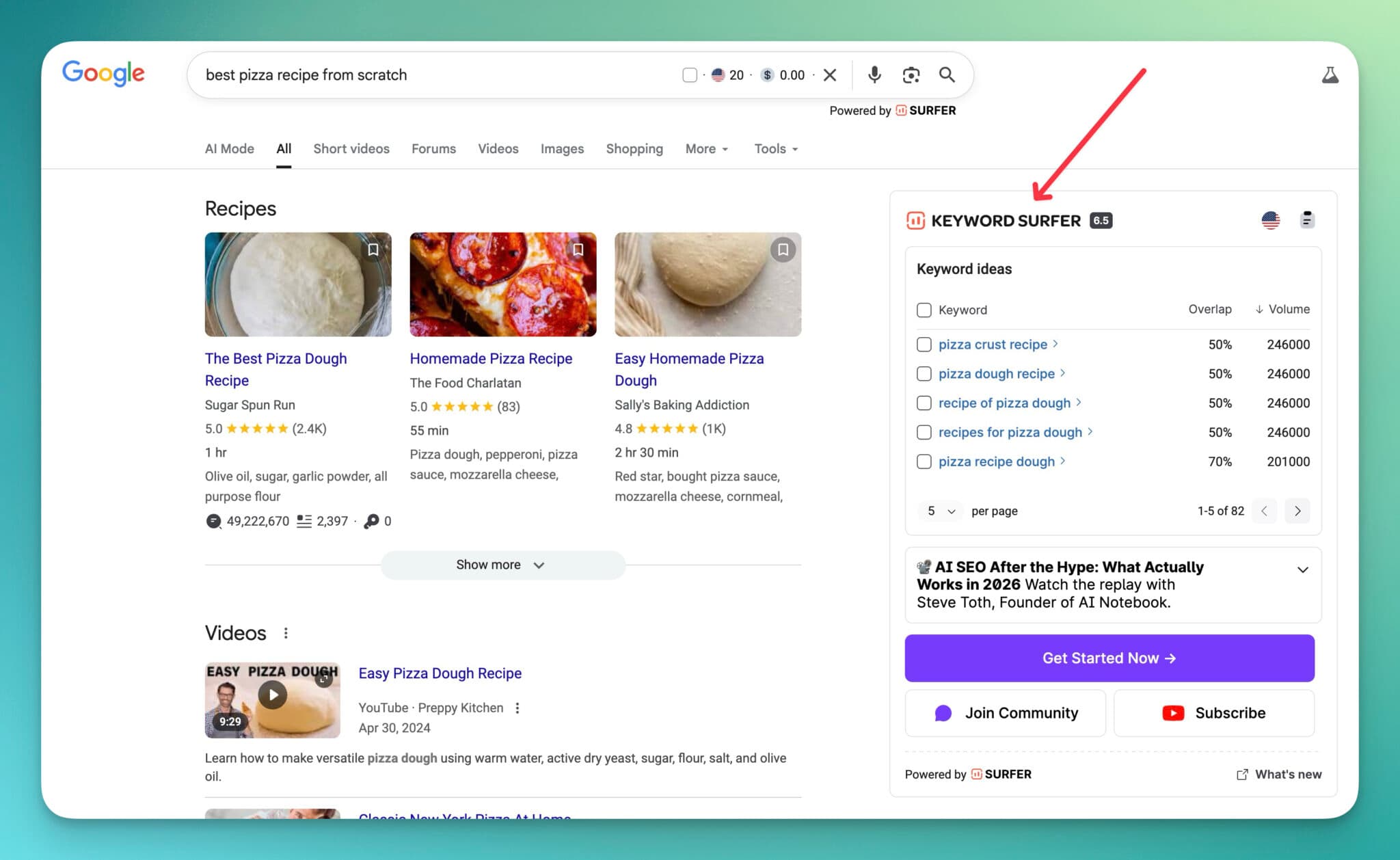Open the More search categories menu
This screenshot has width=1400, height=860.
click(x=706, y=148)
